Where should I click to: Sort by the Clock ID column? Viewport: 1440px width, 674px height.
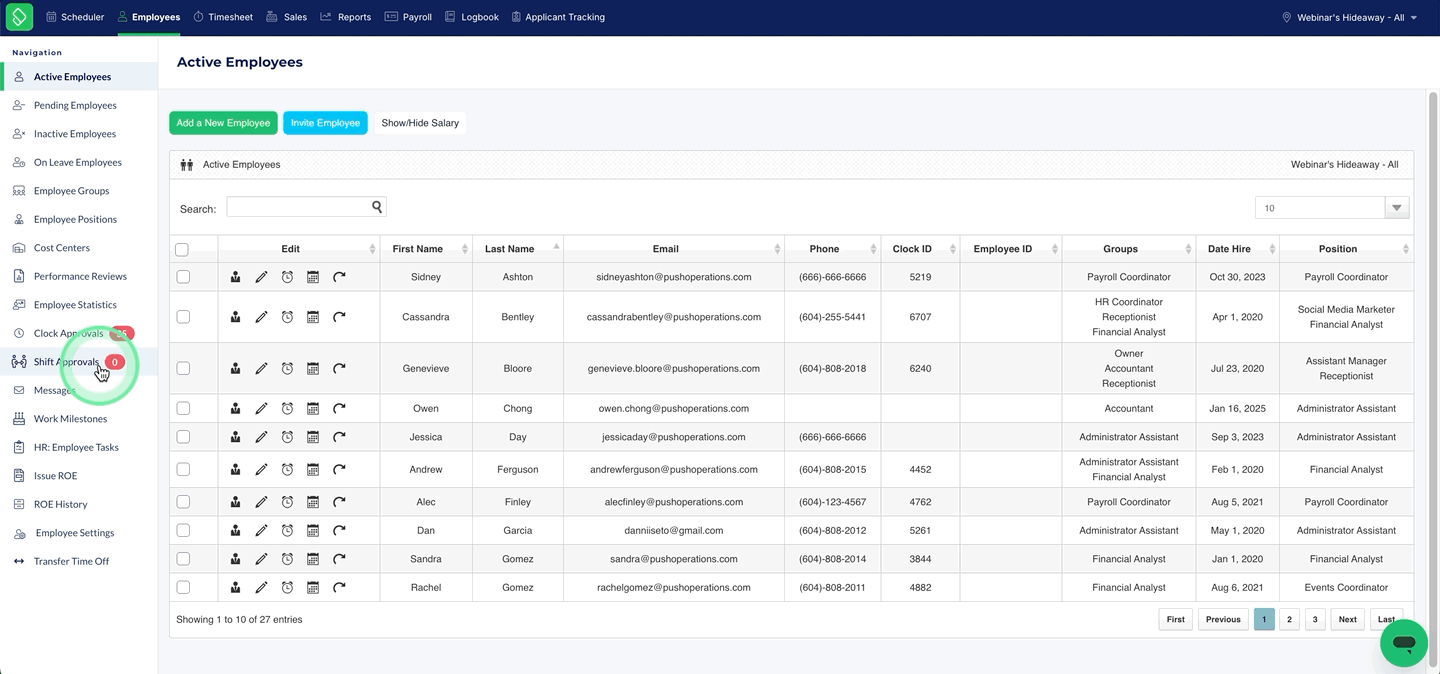coord(920,249)
